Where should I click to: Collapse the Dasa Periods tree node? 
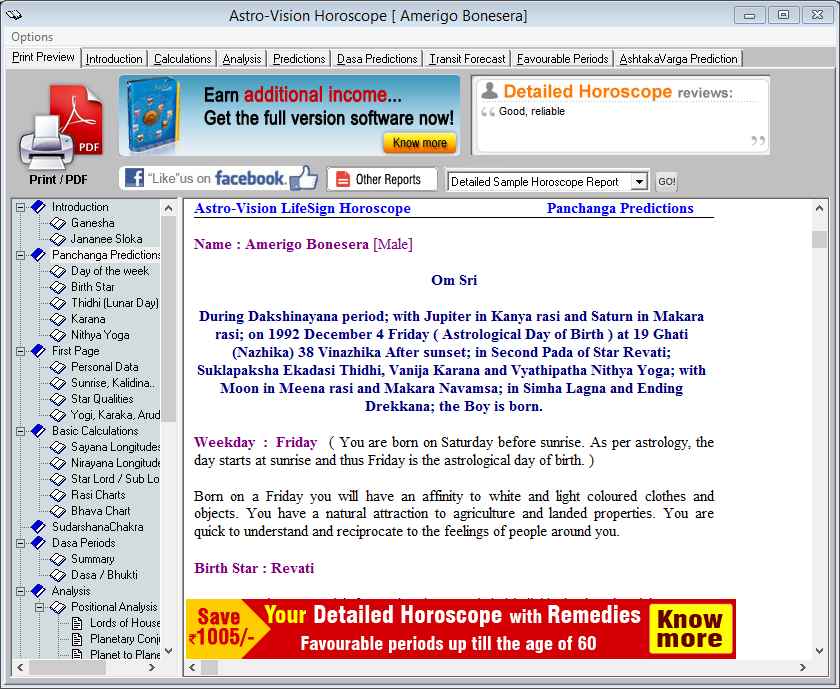(20, 543)
